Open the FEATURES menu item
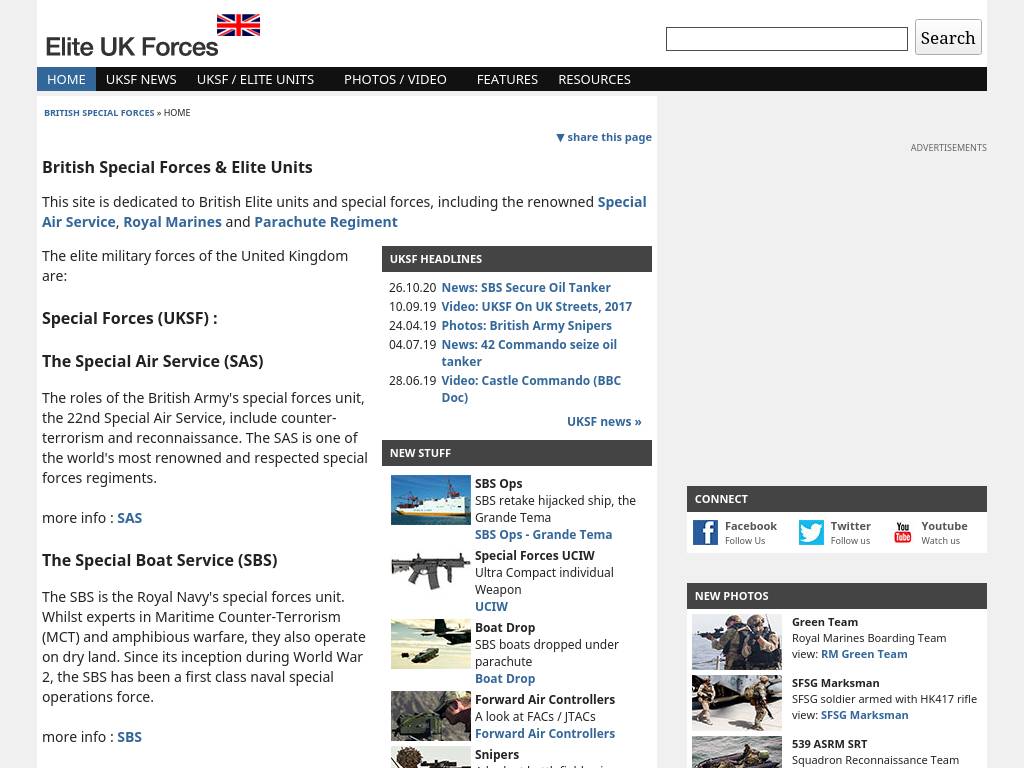 pos(507,79)
